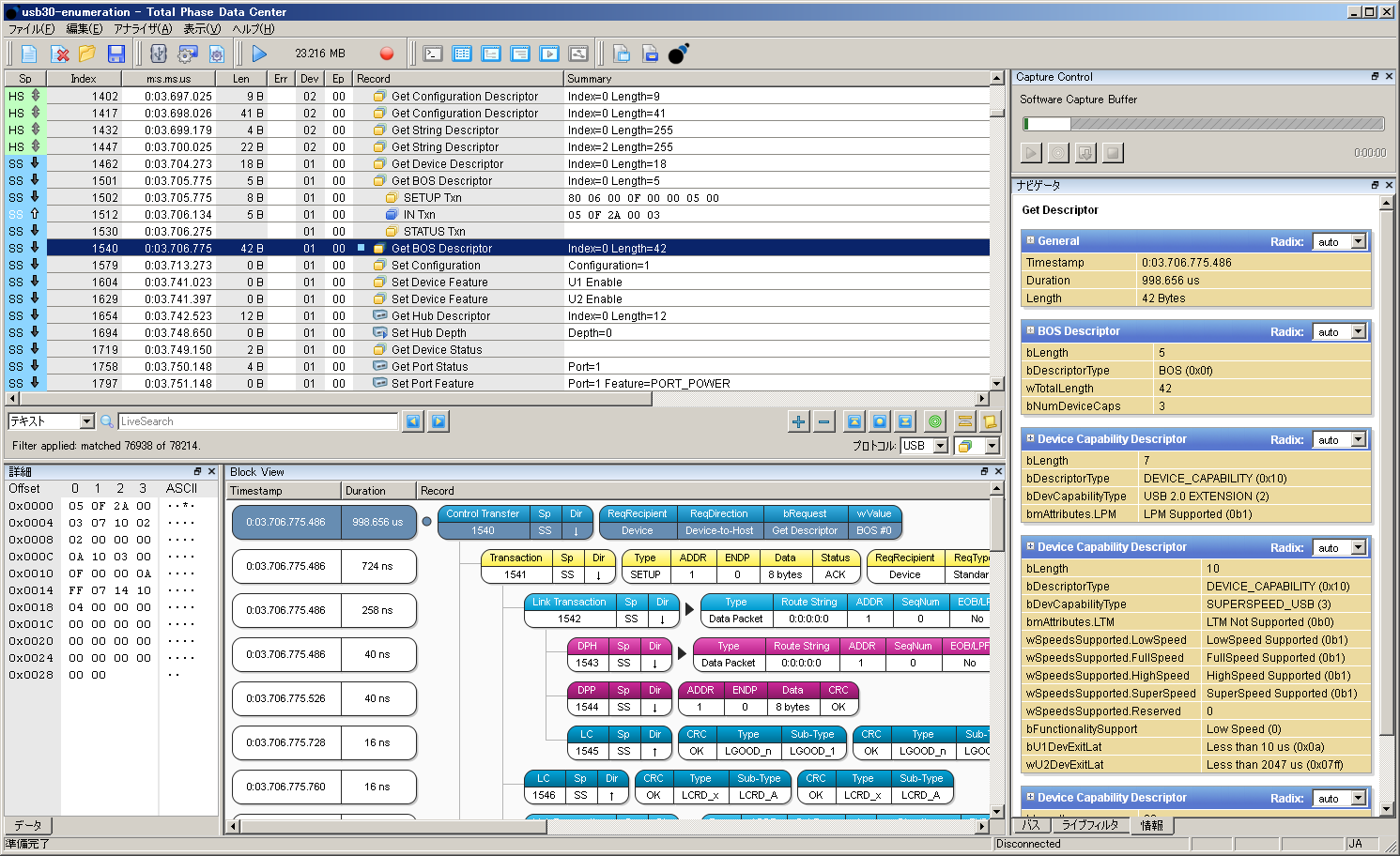Click the black bomb toolbar icon
This screenshot has height=856, width=1400.
point(679,53)
